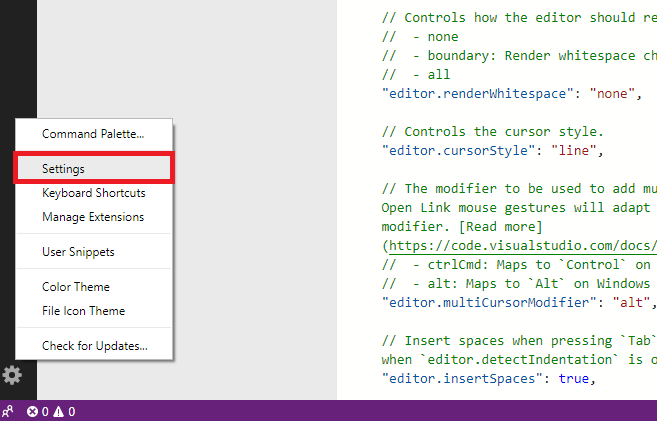Click the "modifier. [Read more]" comment line
Image resolution: width=657 pixels, height=421 pixels.
click(462, 227)
